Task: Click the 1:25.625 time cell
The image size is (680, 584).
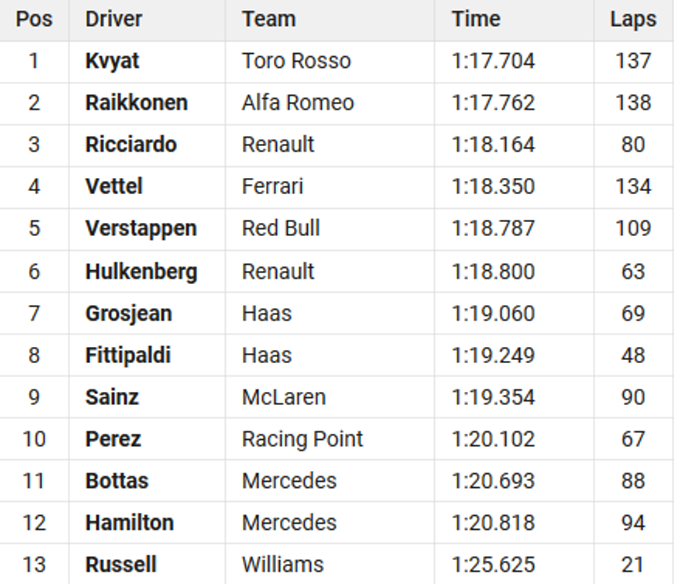Action: [x=493, y=565]
